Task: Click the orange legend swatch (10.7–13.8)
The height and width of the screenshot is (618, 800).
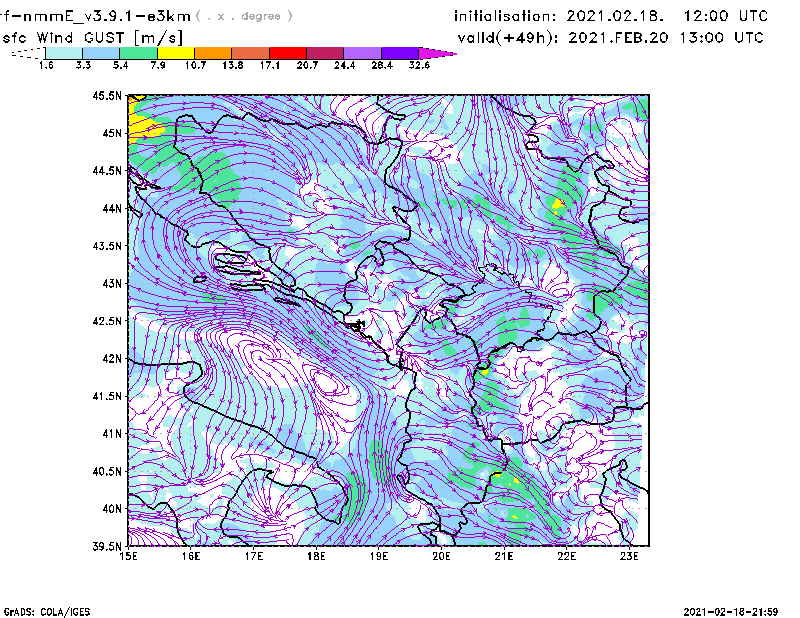Action: [x=213, y=53]
